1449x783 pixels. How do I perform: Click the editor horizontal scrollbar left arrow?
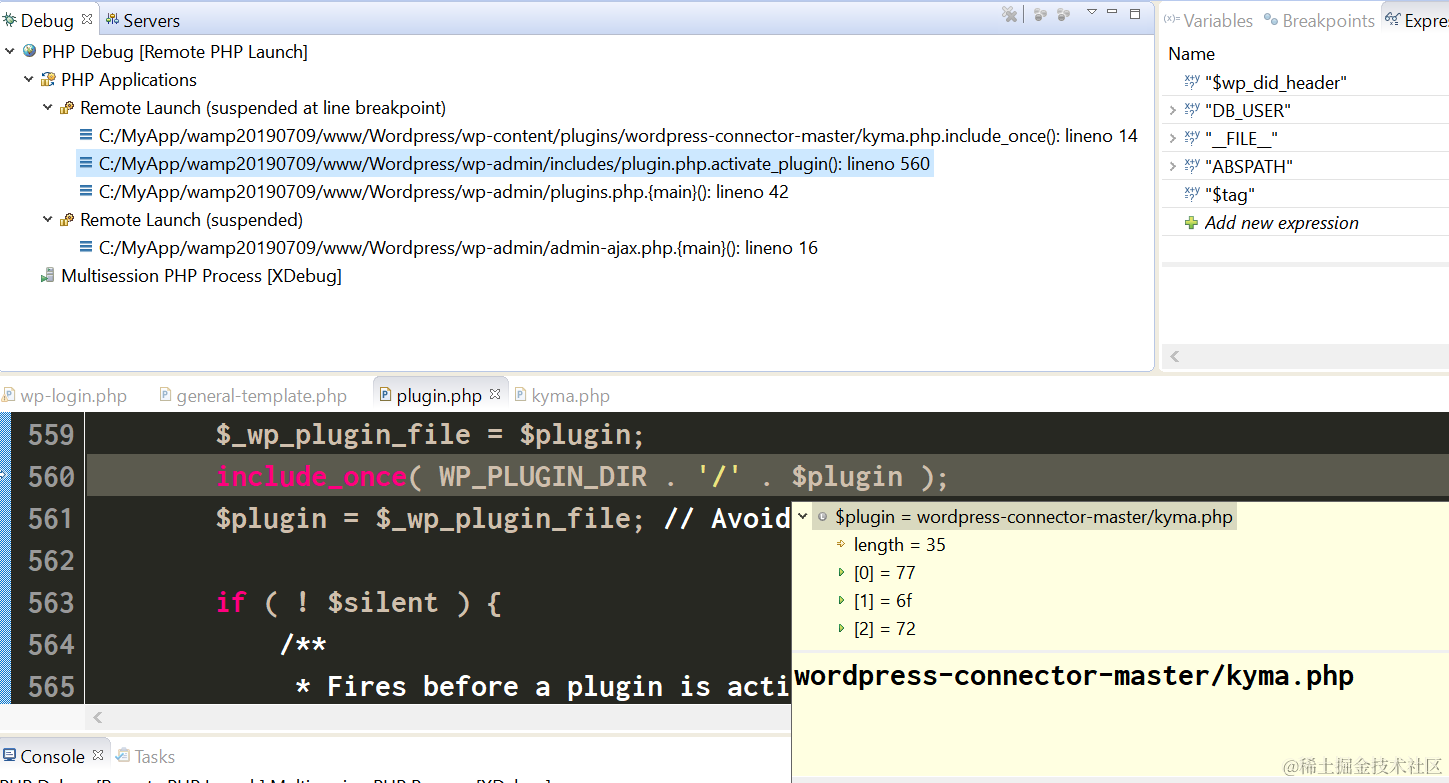click(x=98, y=718)
